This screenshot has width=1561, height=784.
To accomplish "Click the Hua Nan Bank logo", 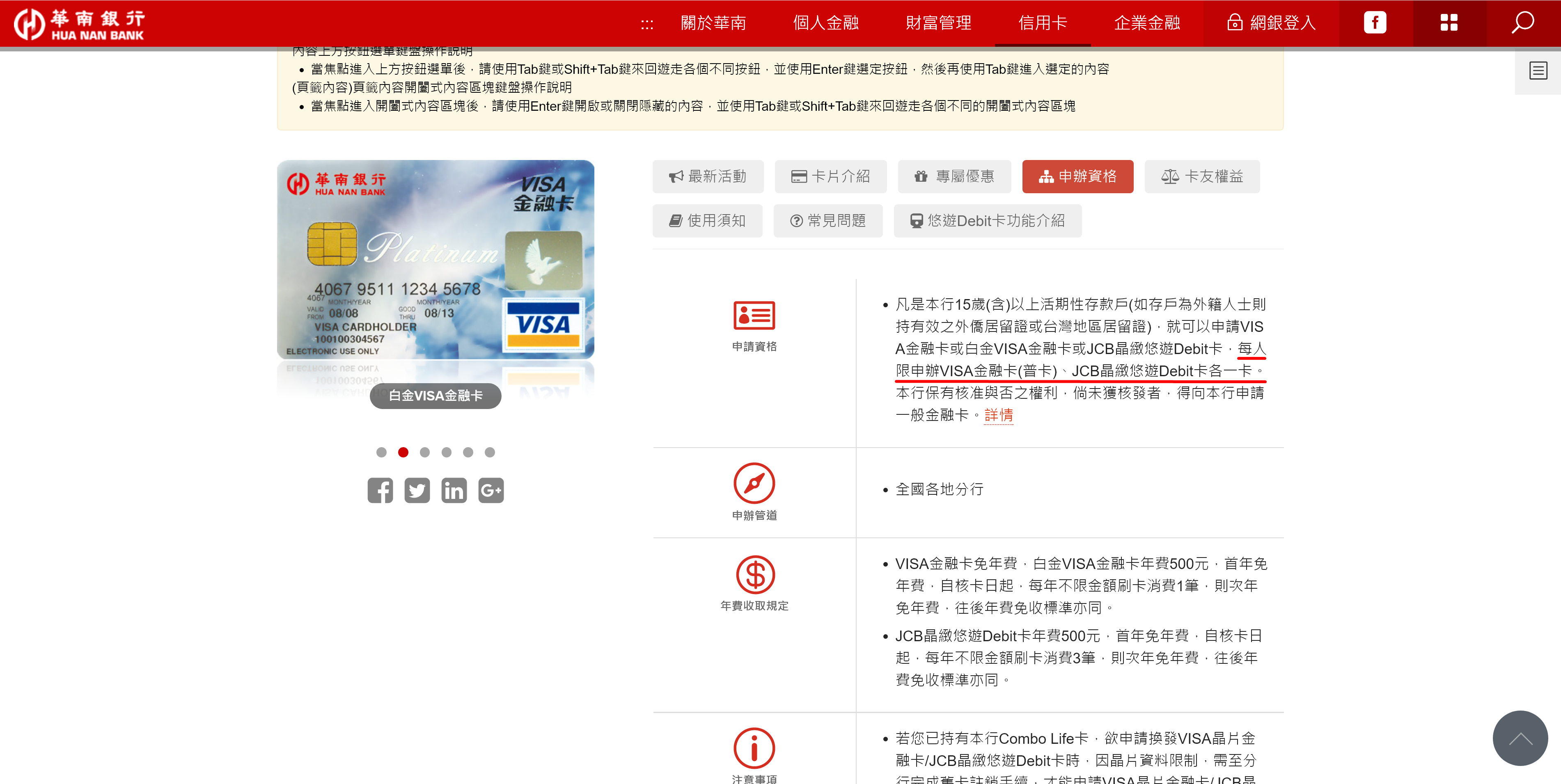I will 79,24.
